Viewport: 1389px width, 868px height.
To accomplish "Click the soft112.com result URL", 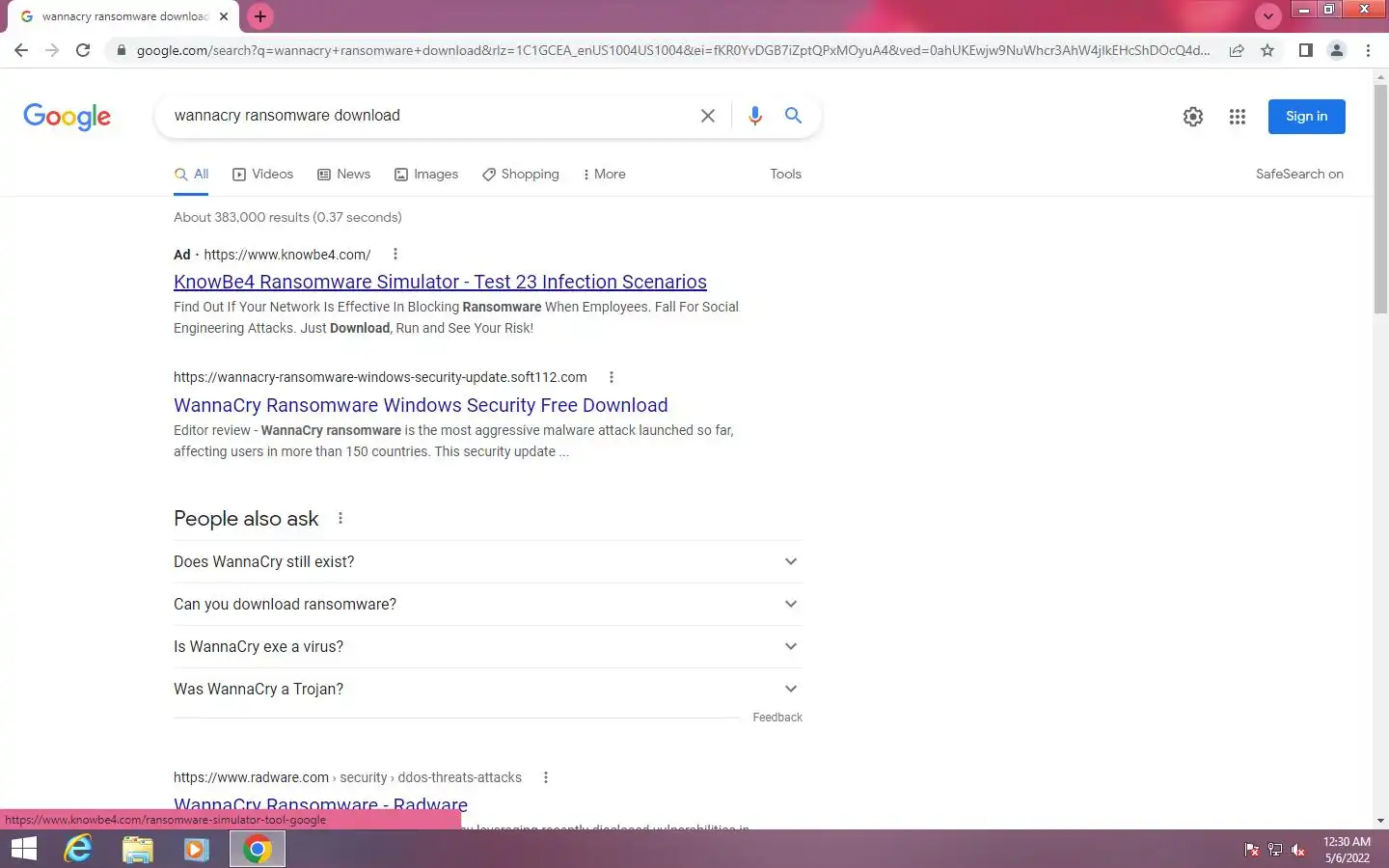I will coord(380,377).
